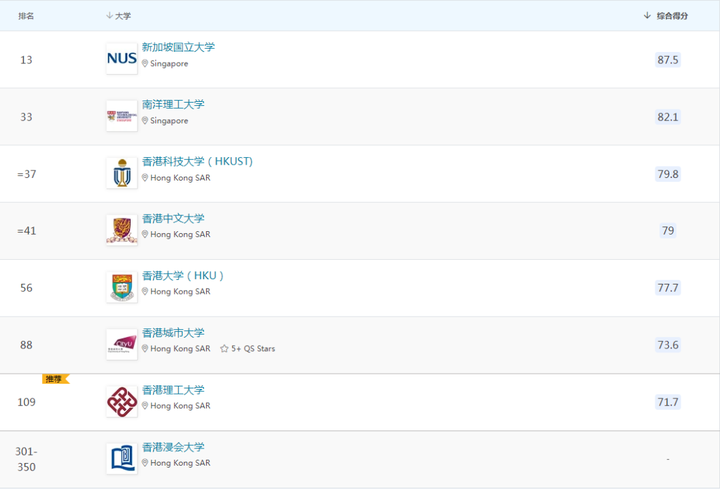
Task: Click the location pin for 新加坡国立大学
Action: [x=145, y=63]
